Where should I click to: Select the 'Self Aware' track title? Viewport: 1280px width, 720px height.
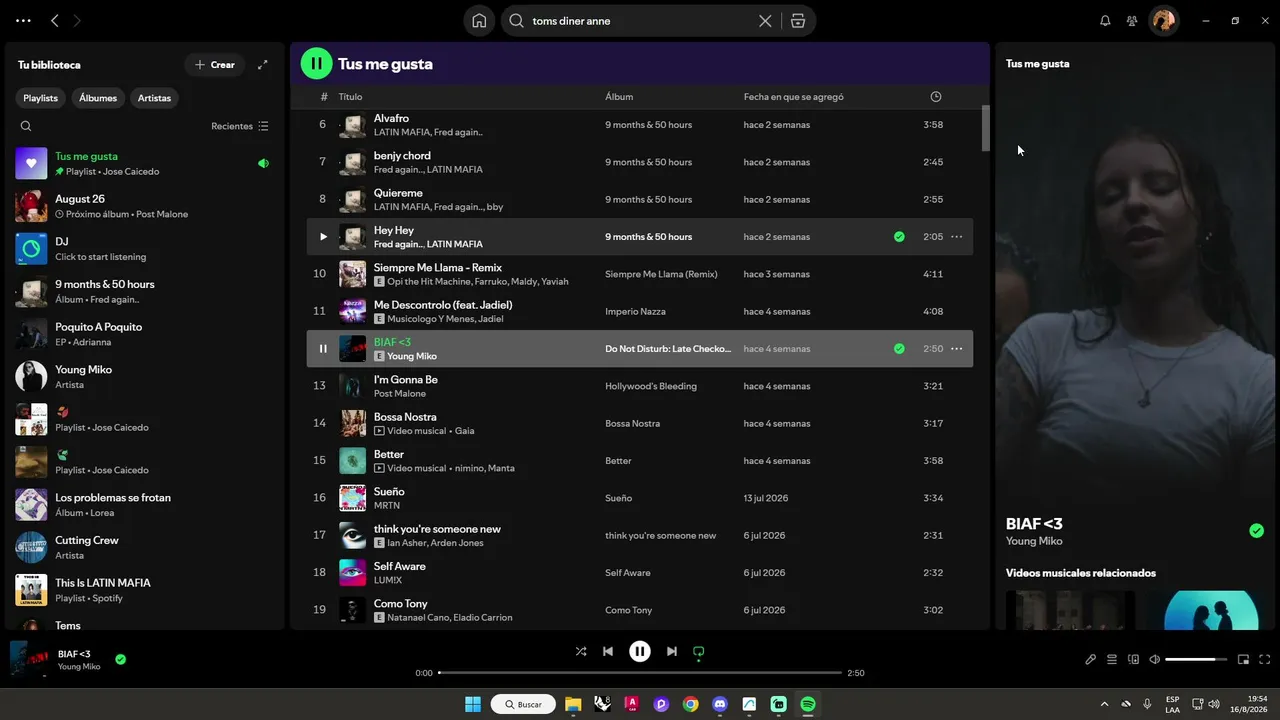(x=400, y=566)
